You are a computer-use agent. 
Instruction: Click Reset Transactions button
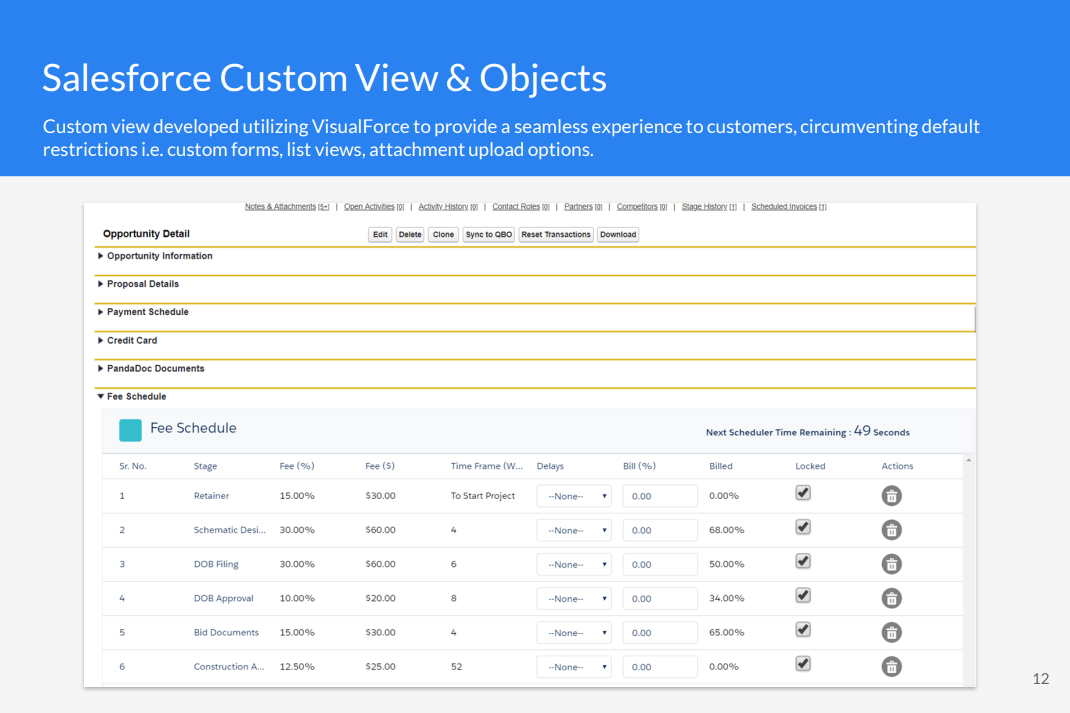[x=555, y=235]
